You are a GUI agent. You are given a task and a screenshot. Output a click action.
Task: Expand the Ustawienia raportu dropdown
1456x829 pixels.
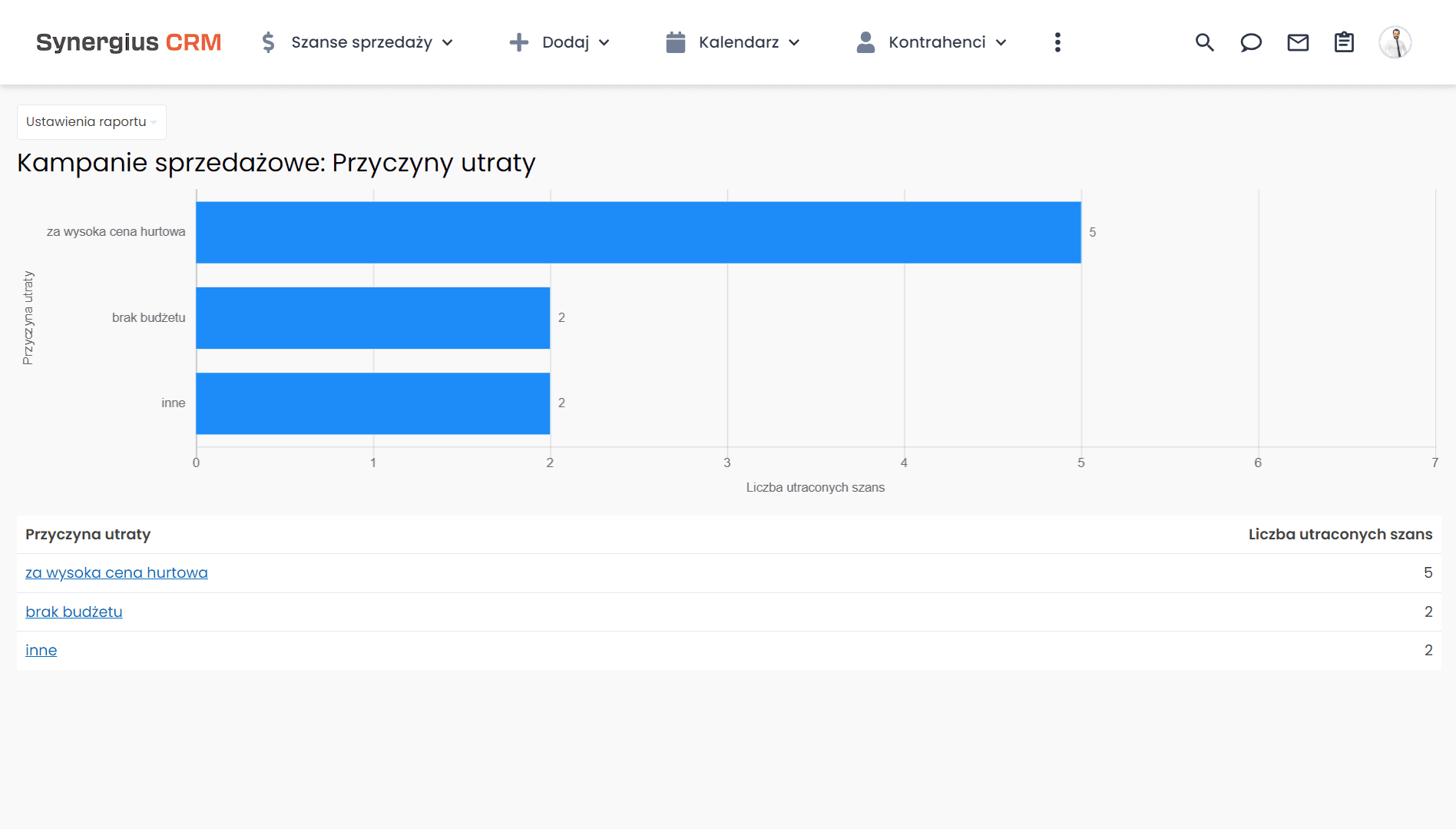(x=91, y=121)
